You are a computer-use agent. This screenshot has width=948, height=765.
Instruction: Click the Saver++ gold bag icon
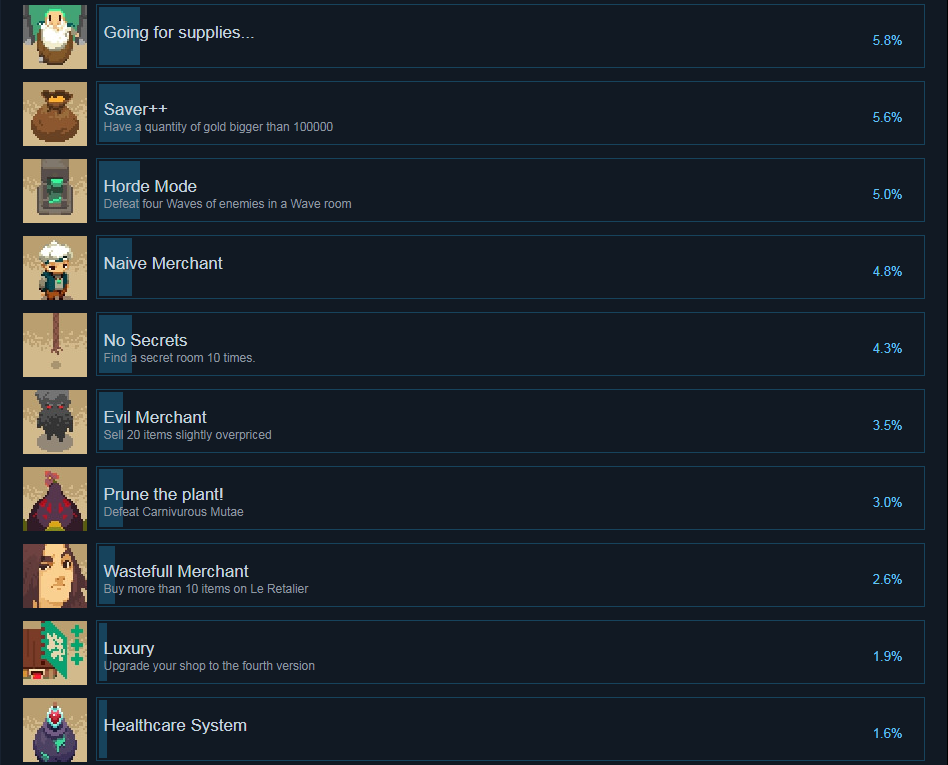[55, 114]
